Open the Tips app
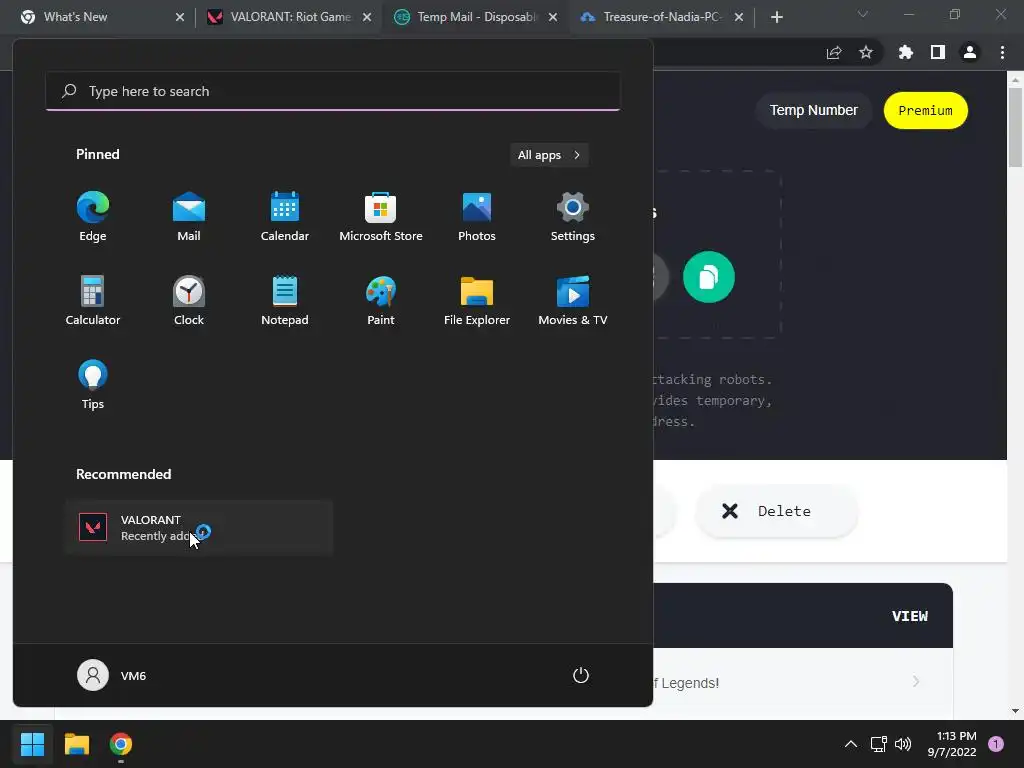This screenshot has height=768, width=1024. click(93, 385)
